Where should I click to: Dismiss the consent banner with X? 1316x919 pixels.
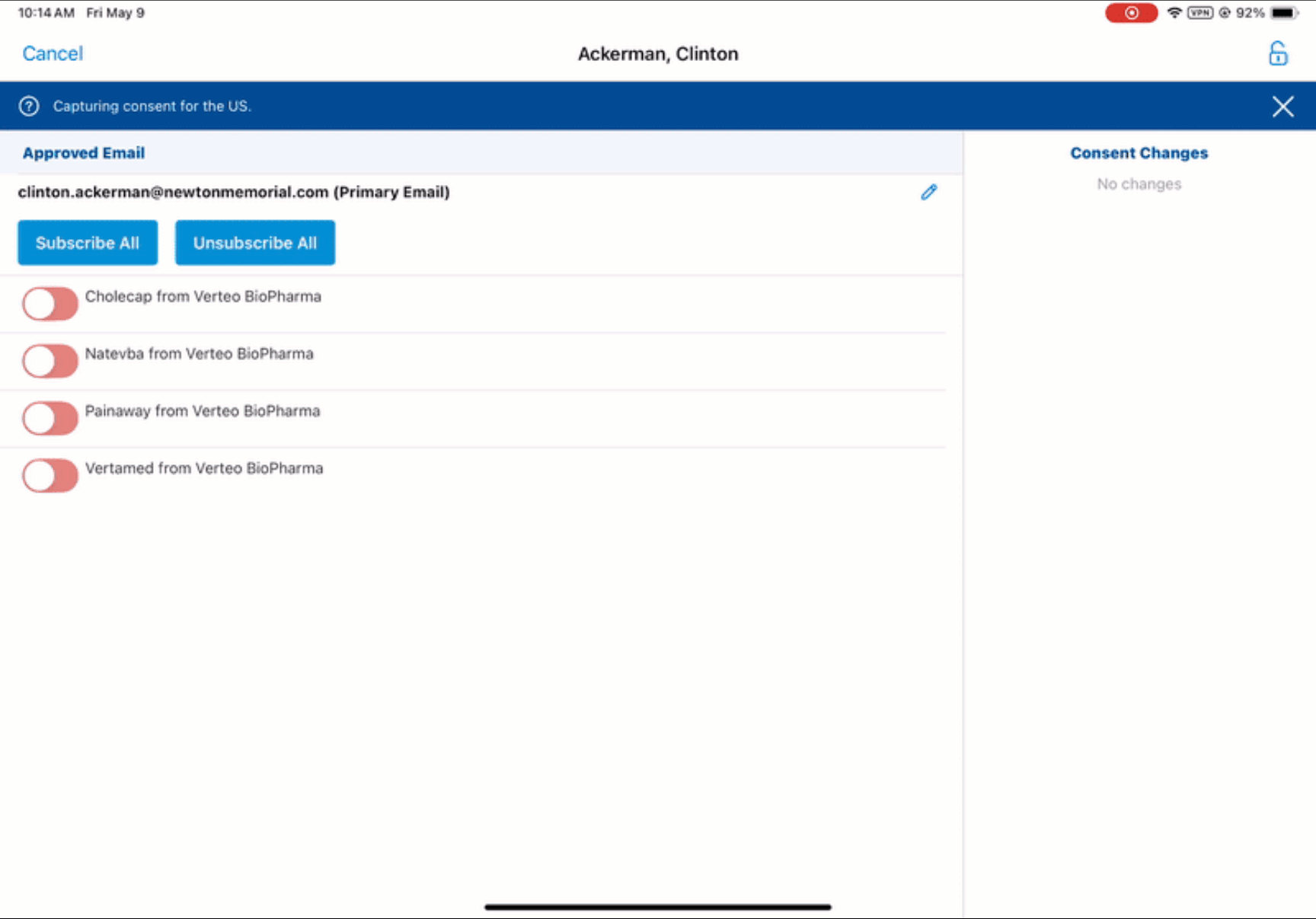pos(1282,107)
